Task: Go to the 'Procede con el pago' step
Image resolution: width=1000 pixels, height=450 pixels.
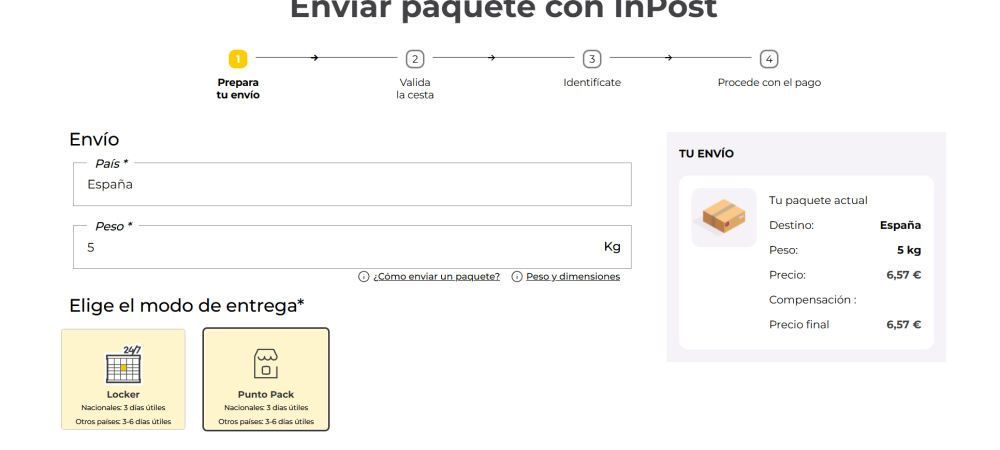Action: click(x=769, y=83)
